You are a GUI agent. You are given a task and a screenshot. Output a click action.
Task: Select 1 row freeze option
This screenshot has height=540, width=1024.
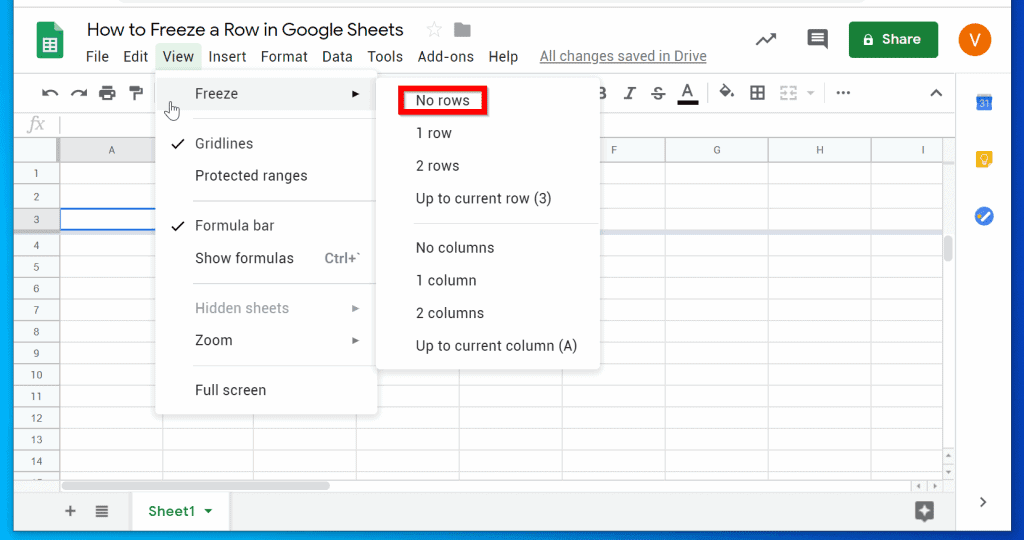tap(487, 133)
